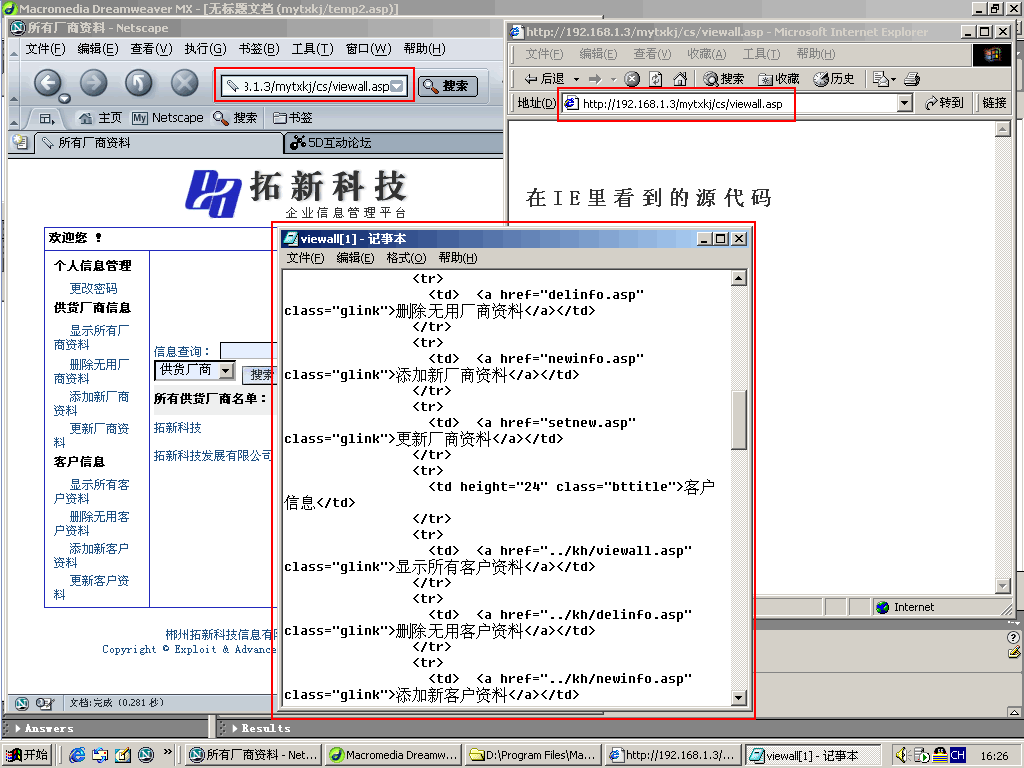
Task: Click CH input language tray indicator
Action: tap(957, 755)
